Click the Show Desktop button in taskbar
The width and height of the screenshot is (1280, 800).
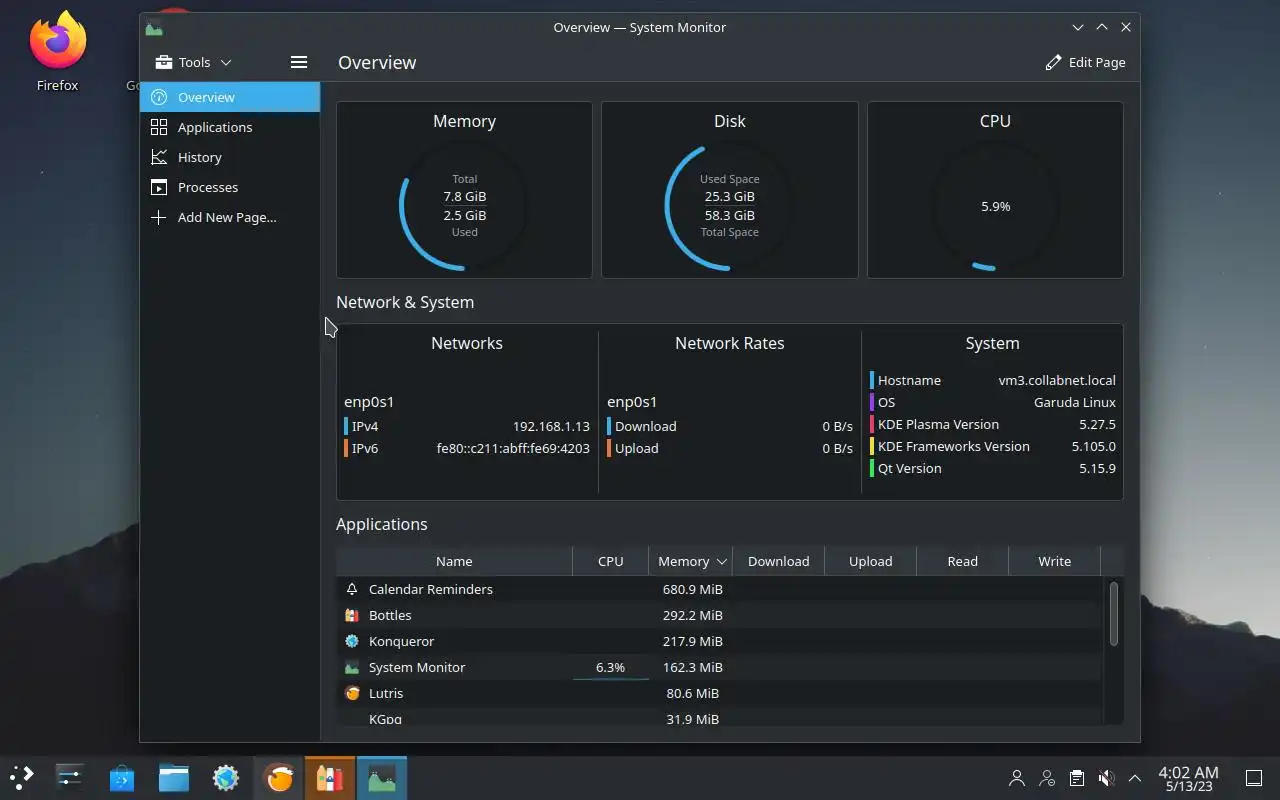1254,777
